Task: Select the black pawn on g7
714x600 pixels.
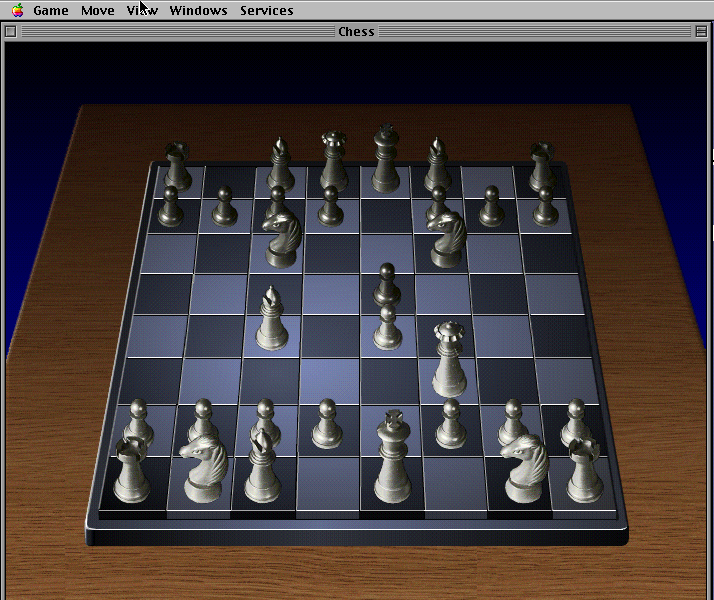Action: (x=491, y=206)
